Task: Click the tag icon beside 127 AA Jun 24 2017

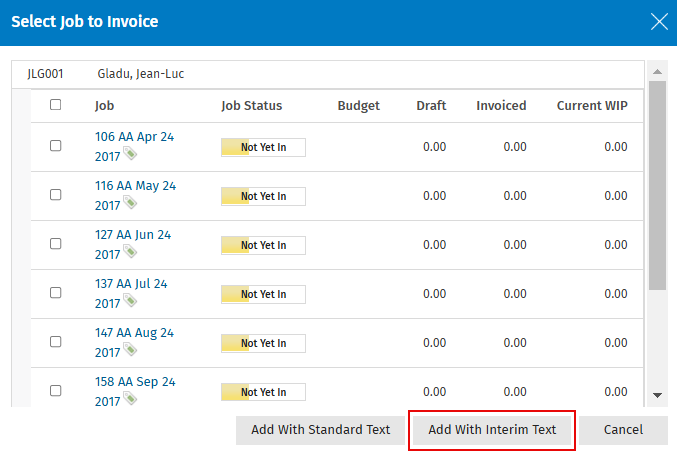Action: 130,251
